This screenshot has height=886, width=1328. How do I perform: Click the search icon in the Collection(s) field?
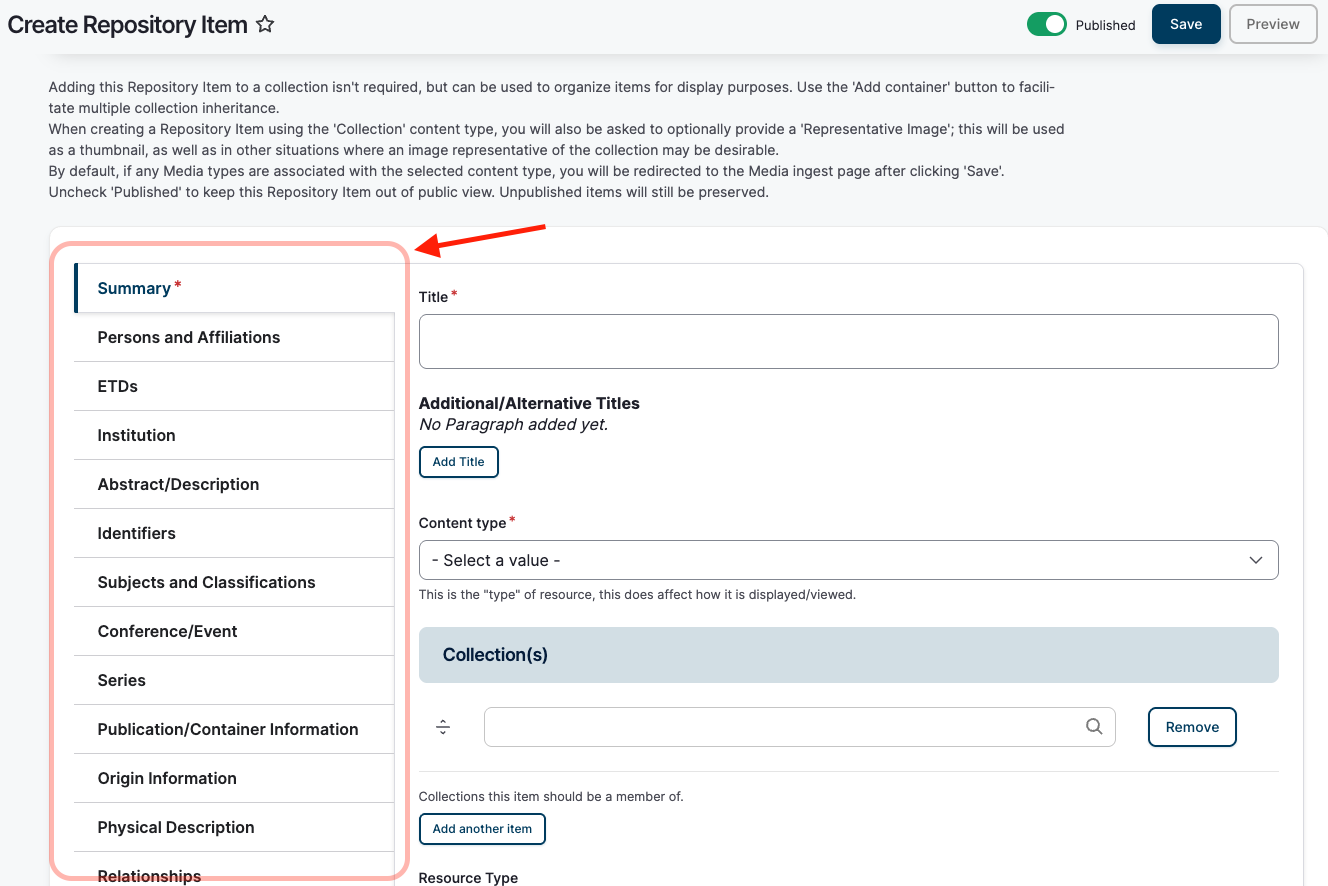click(x=1094, y=727)
